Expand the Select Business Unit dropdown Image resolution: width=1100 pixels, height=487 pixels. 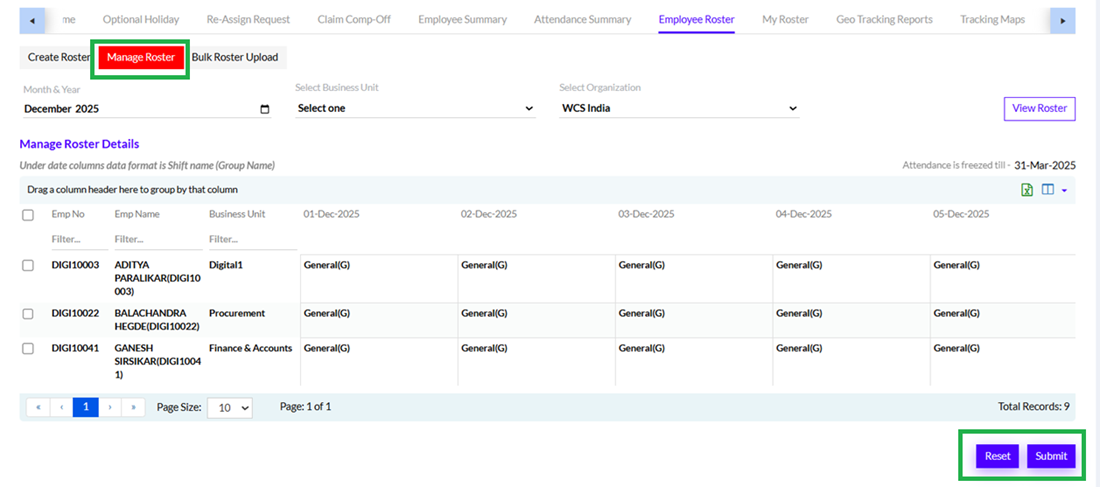pos(415,108)
